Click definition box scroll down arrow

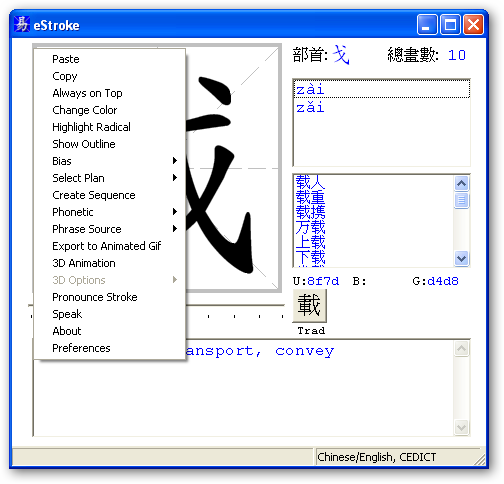[x=461, y=427]
